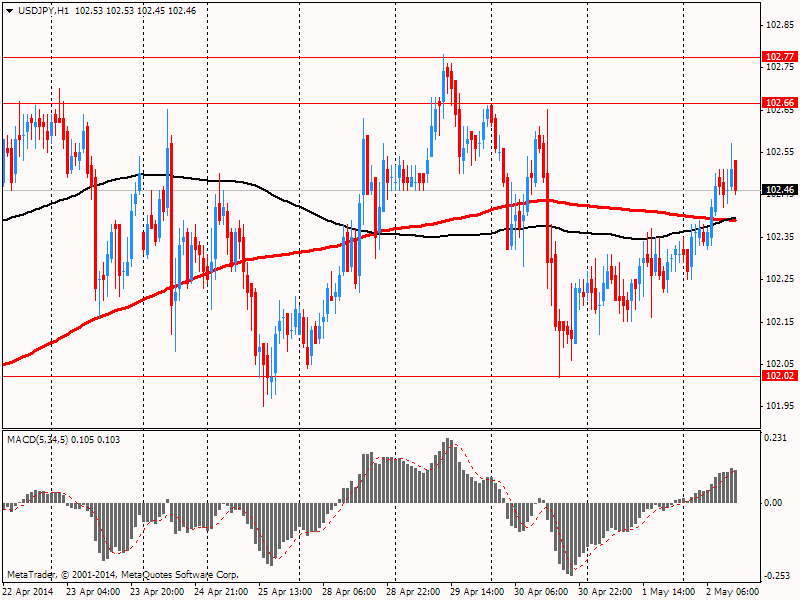Click the 102.66 price level tag
The height and width of the screenshot is (600, 800).
coord(778,103)
